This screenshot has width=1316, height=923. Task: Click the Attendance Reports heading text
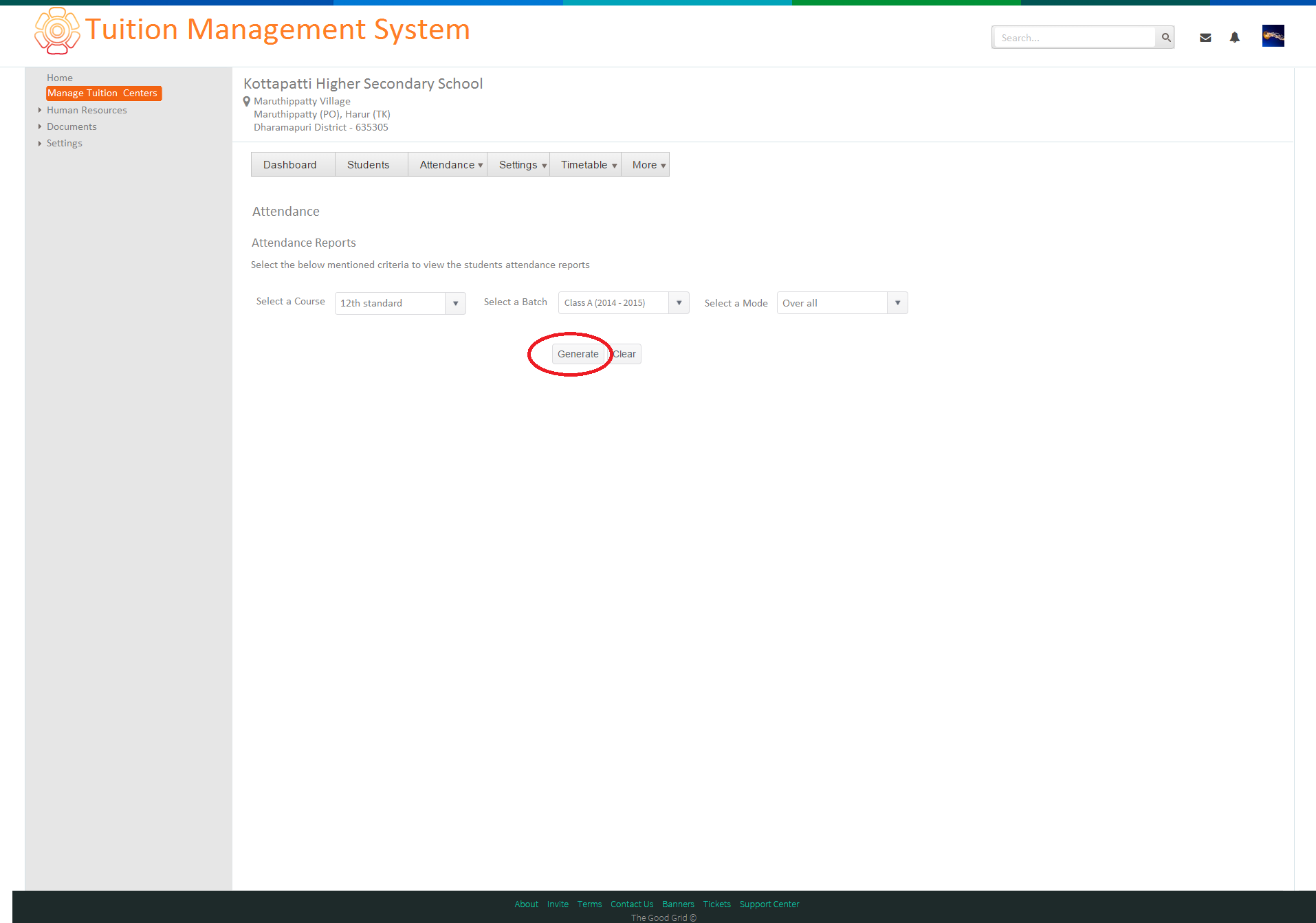pyautogui.click(x=304, y=243)
